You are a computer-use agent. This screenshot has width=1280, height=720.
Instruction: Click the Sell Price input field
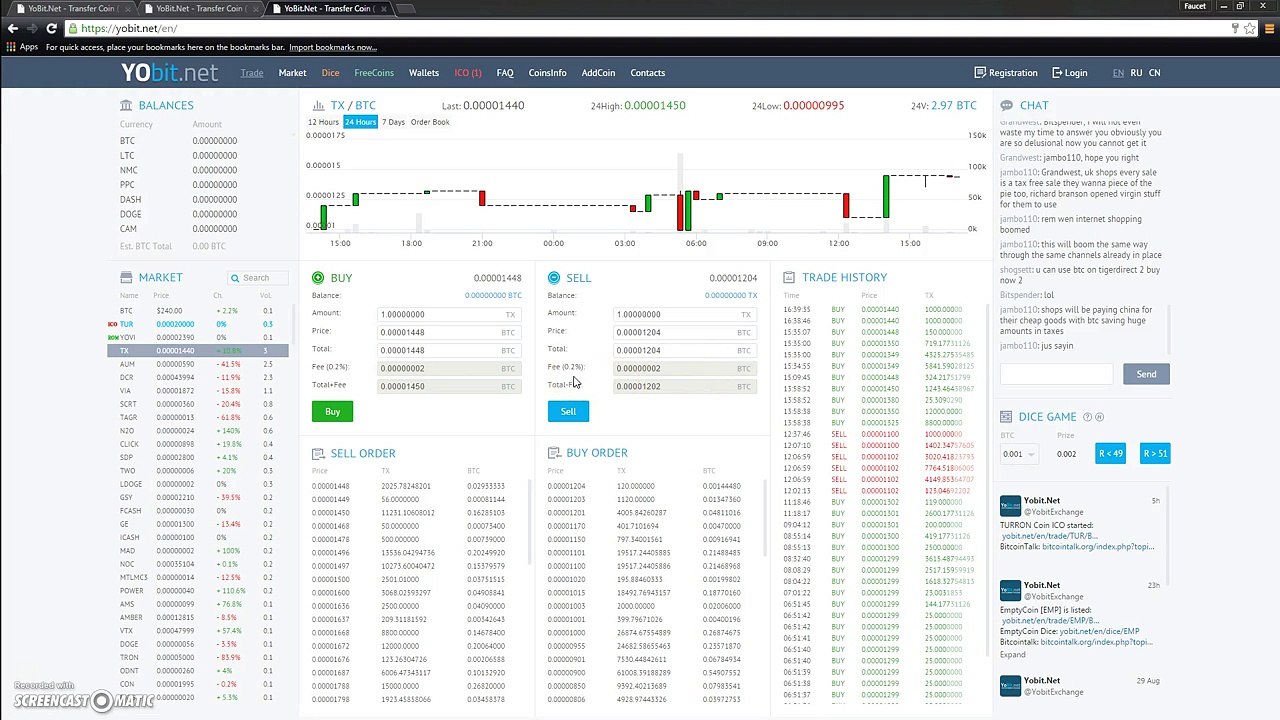click(x=684, y=332)
